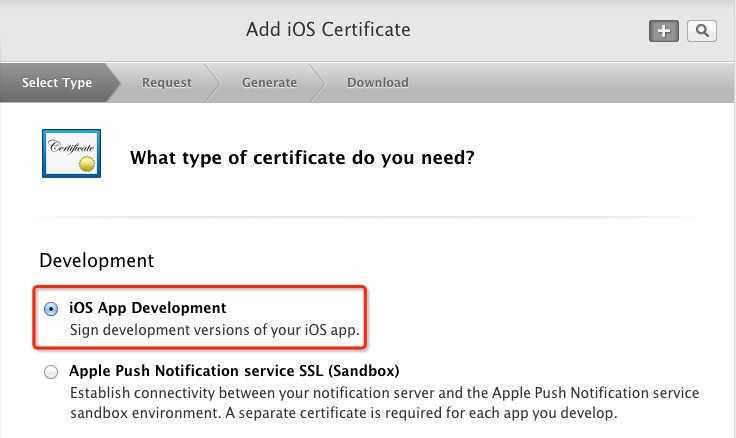The width and height of the screenshot is (736, 438).
Task: Click the "Establish connectivity" description paragraph
Action: (x=384, y=403)
